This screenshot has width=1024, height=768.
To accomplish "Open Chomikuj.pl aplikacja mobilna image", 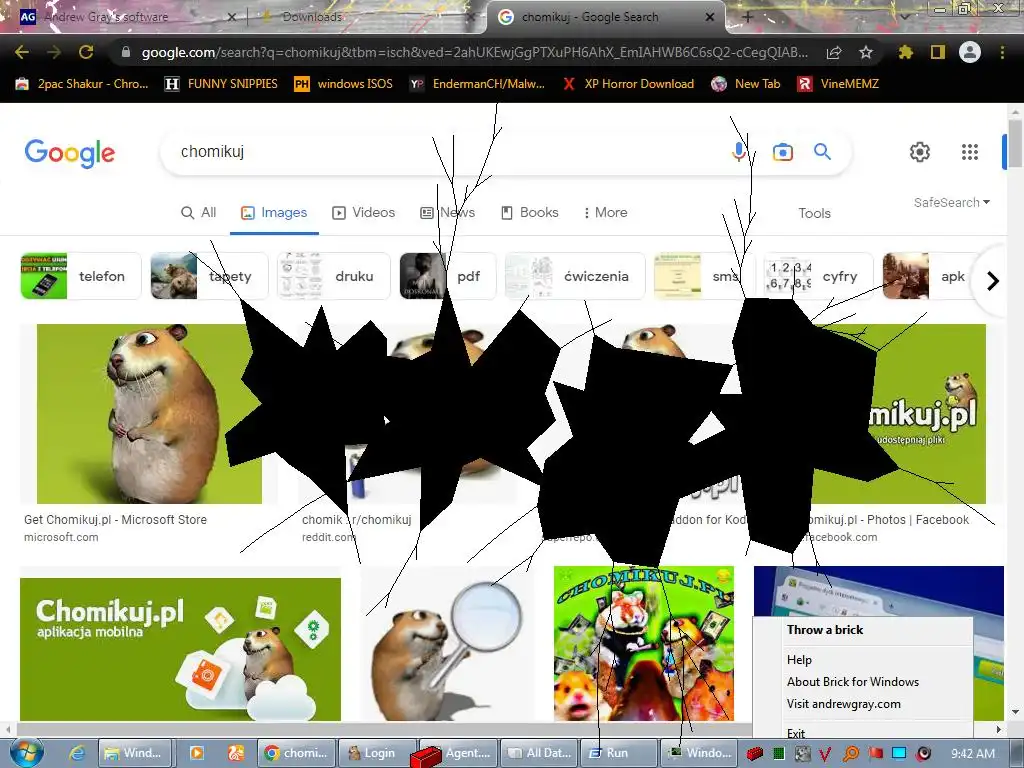I will pyautogui.click(x=180, y=649).
